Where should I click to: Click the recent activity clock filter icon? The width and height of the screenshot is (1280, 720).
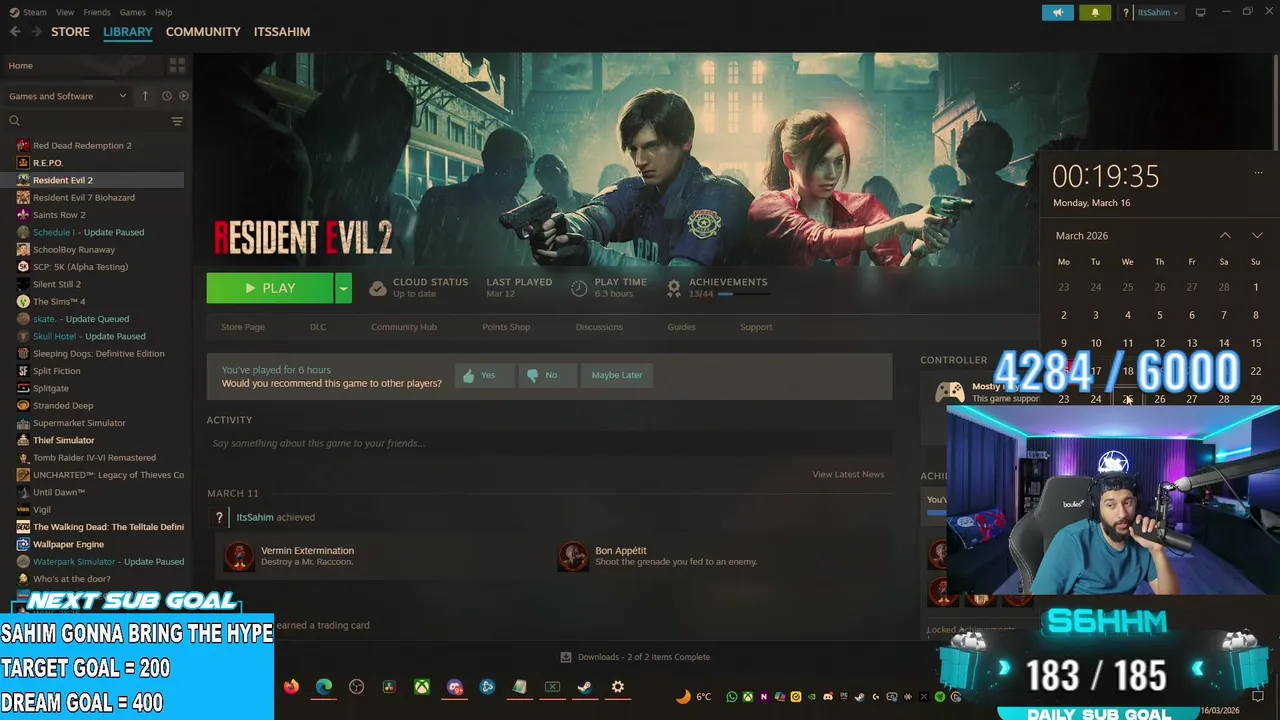(x=167, y=96)
